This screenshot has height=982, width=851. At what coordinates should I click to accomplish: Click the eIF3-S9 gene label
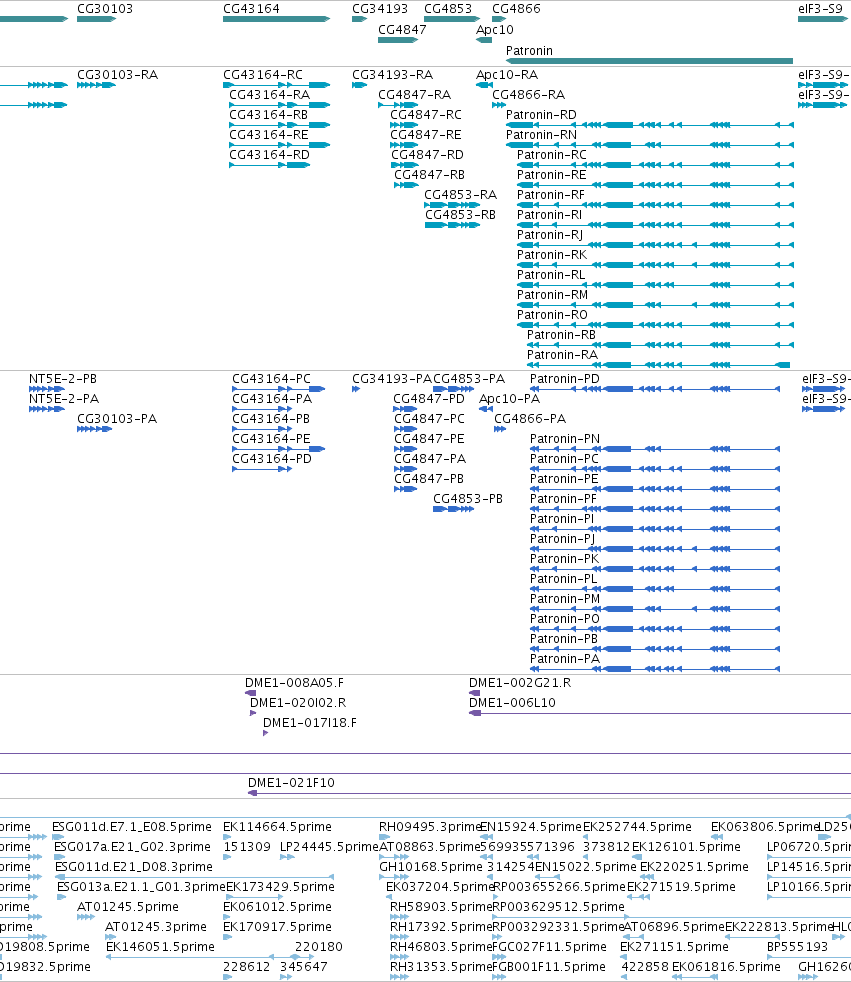820,9
